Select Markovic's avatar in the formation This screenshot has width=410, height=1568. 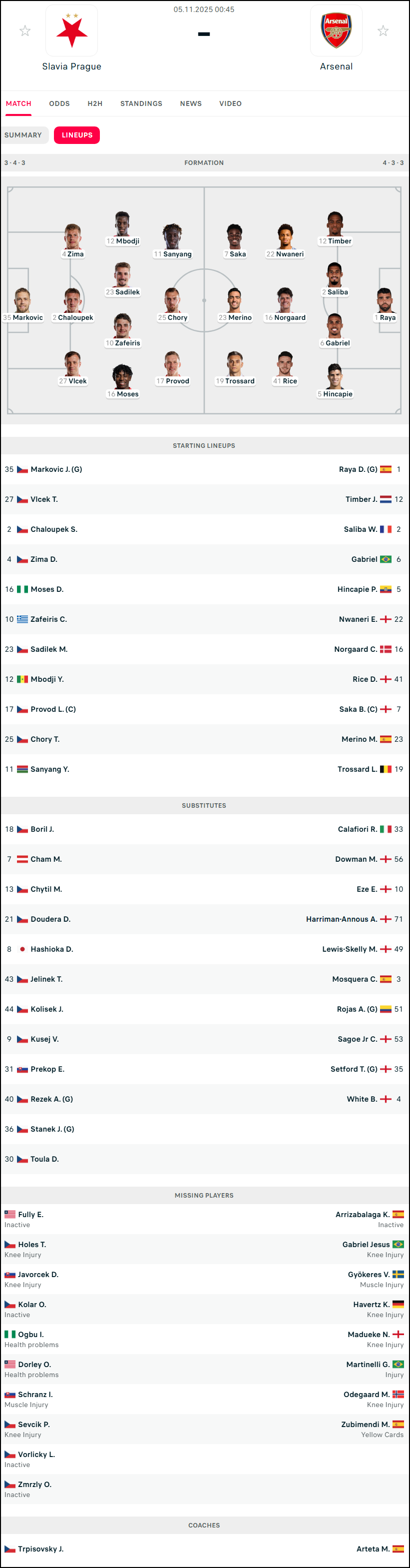(23, 300)
